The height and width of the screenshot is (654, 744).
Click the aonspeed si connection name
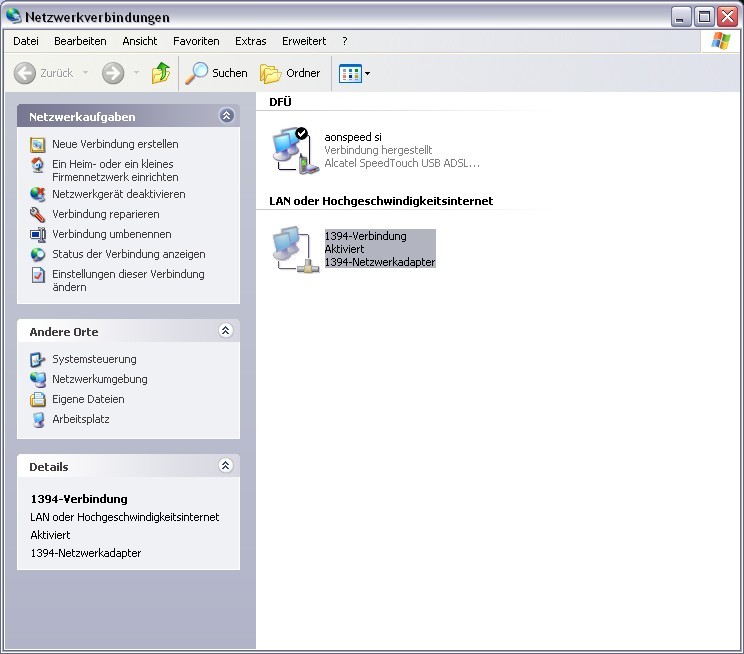(353, 137)
